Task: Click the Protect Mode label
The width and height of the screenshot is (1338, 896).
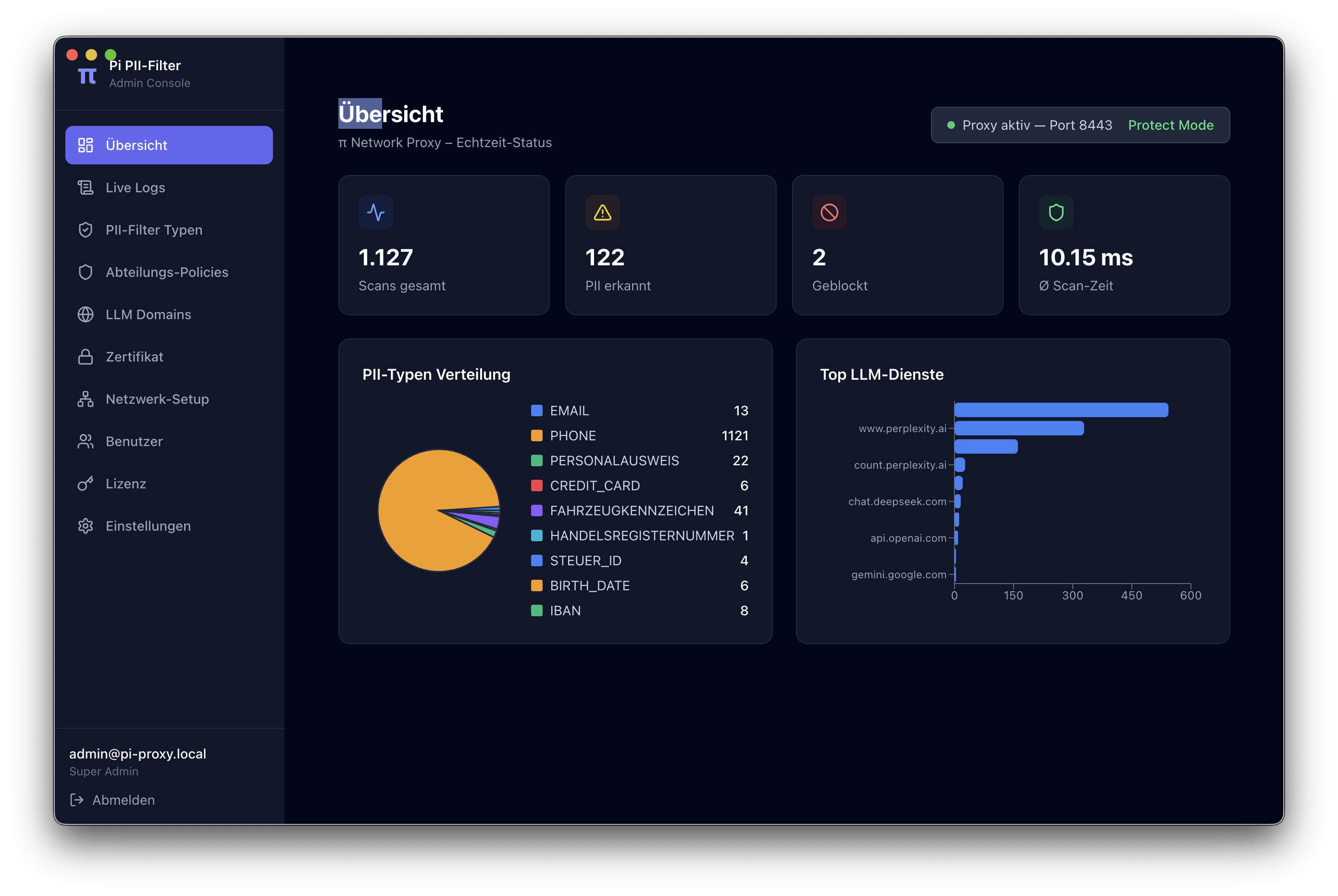Action: [x=1170, y=125]
